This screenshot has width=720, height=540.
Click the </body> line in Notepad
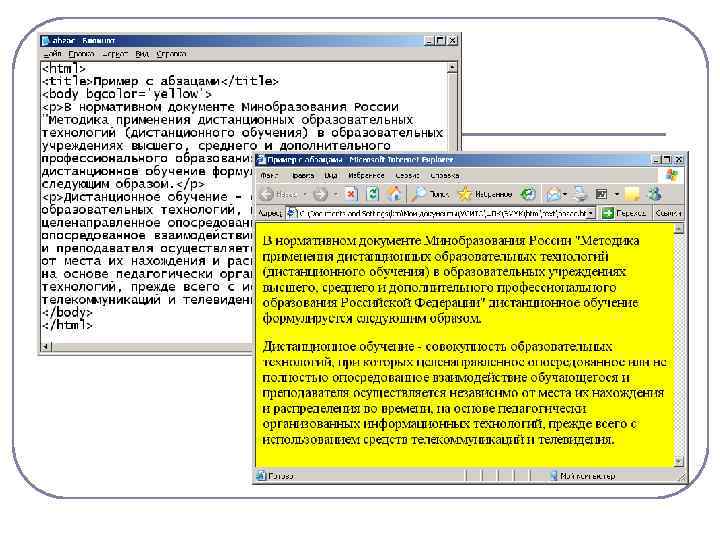(x=68, y=312)
